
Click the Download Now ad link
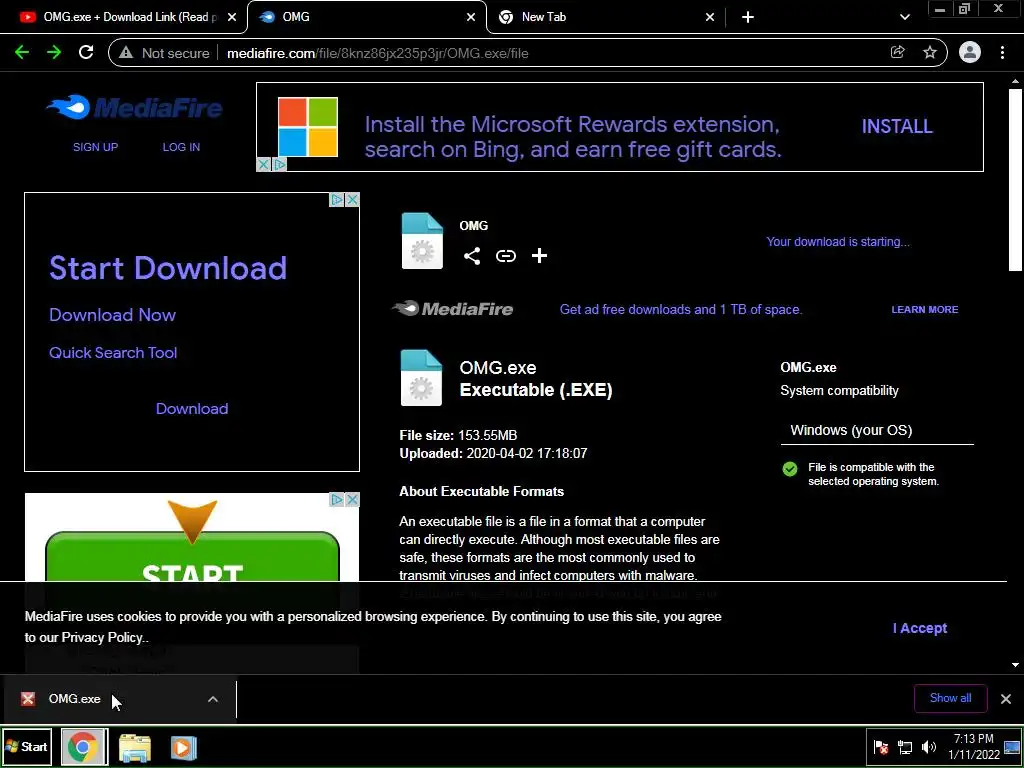[112, 315]
